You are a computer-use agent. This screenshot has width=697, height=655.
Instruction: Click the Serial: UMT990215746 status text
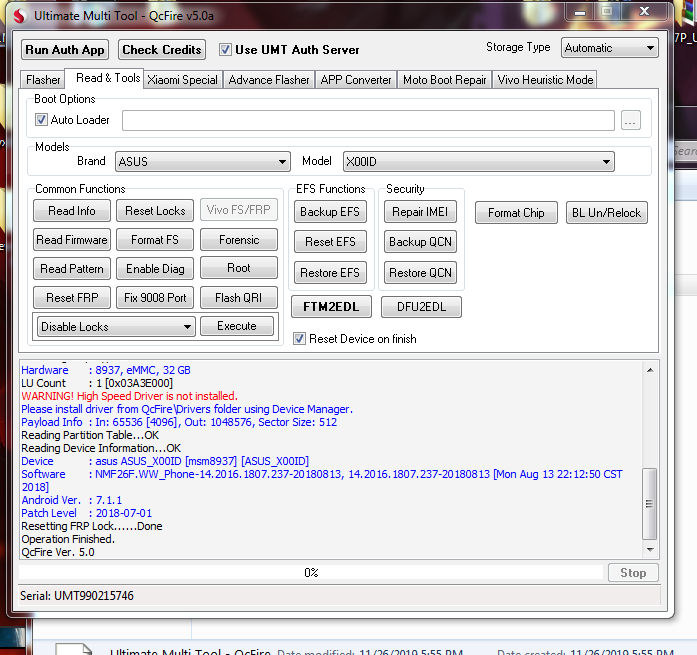tap(76, 596)
